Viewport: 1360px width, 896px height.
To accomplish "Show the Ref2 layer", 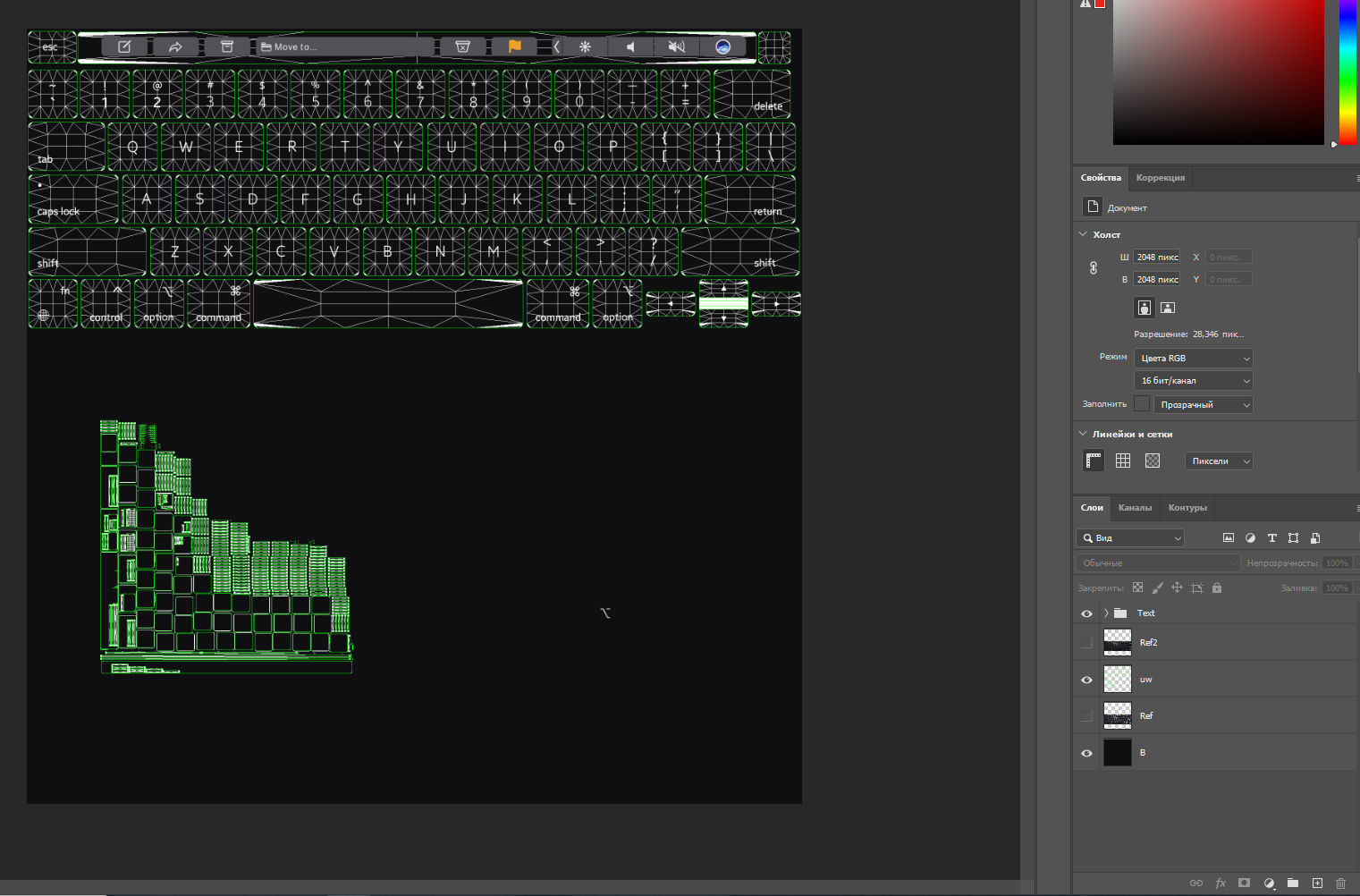I will (x=1087, y=642).
